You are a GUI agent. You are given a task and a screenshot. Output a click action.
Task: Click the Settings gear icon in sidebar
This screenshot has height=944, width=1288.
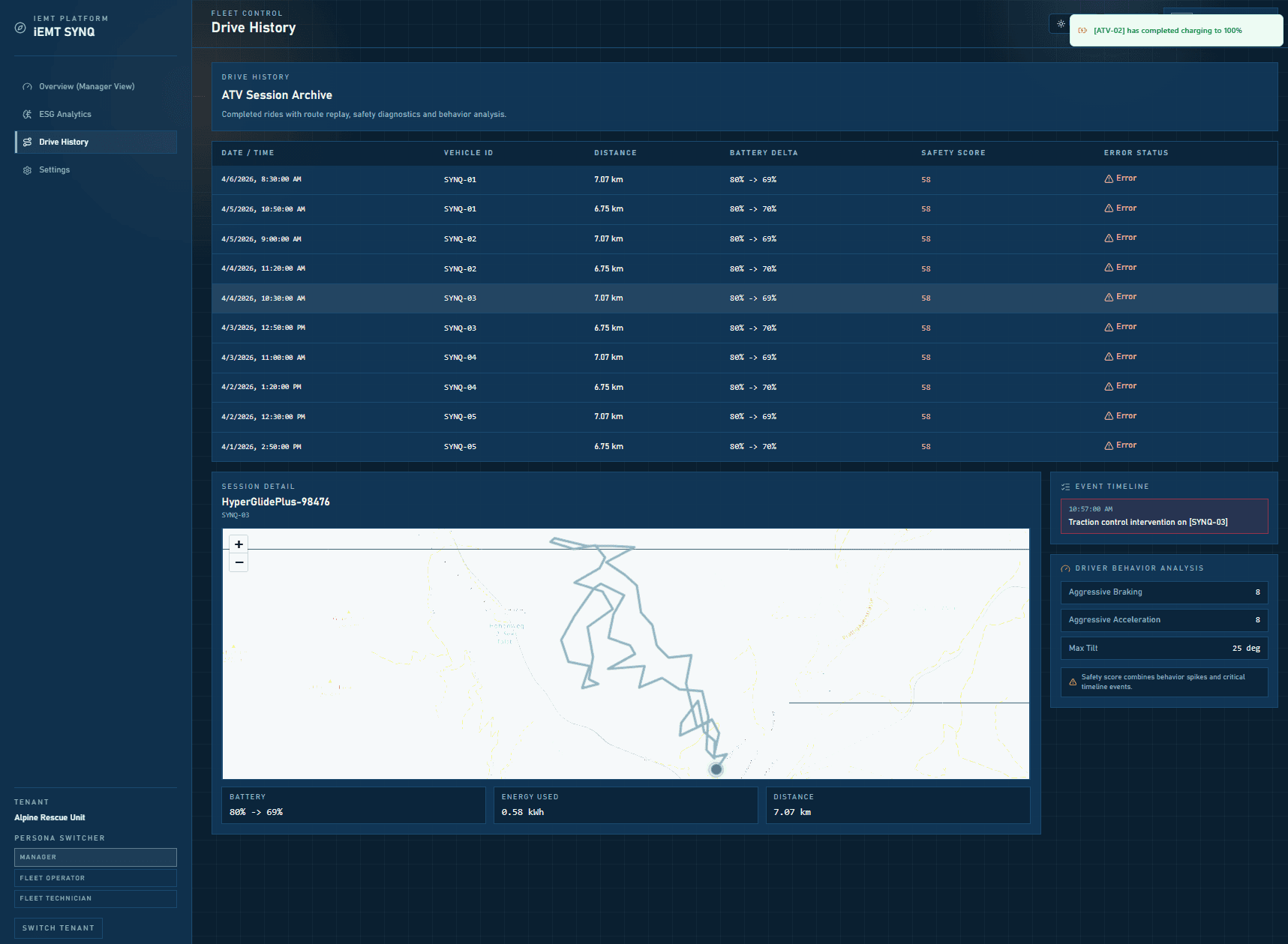[27, 170]
